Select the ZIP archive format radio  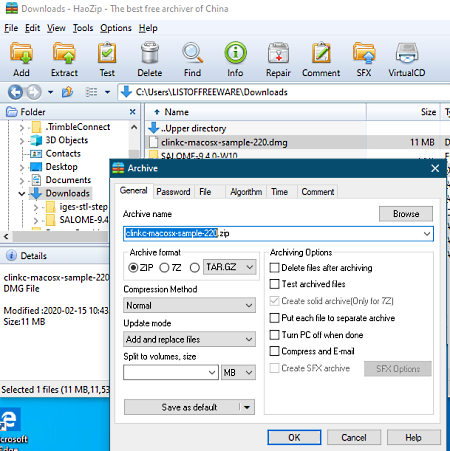[133, 267]
